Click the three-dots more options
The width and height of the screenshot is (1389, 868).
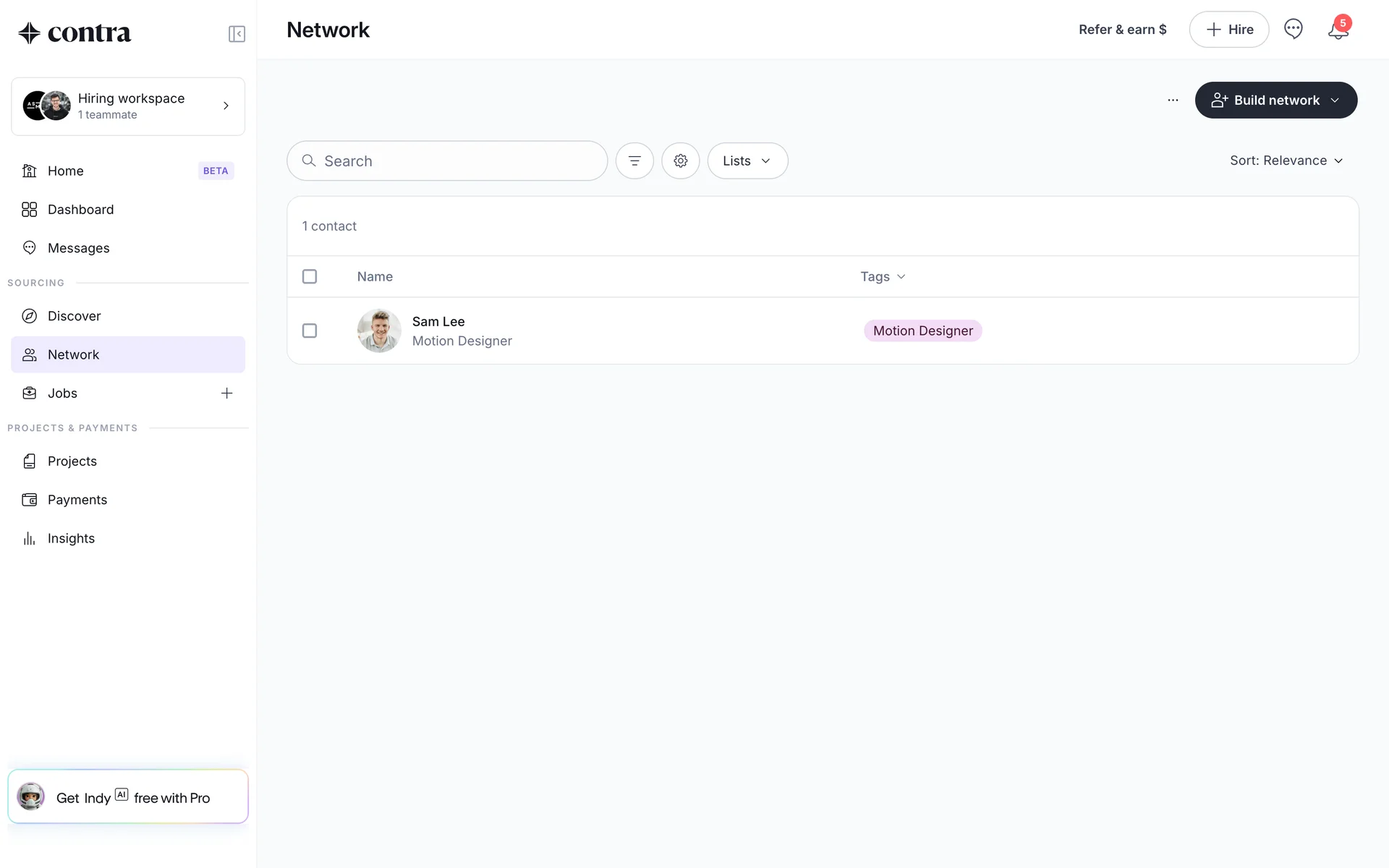click(1173, 101)
